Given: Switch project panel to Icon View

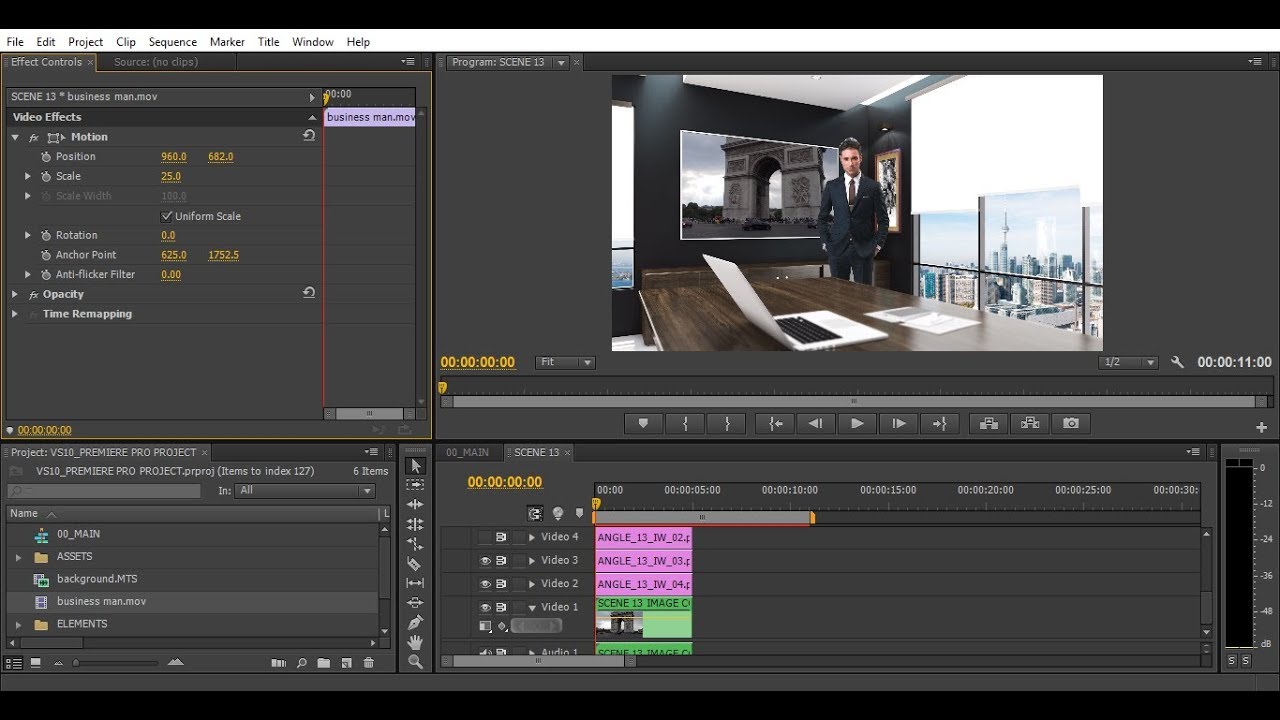Looking at the screenshot, I should 36,662.
